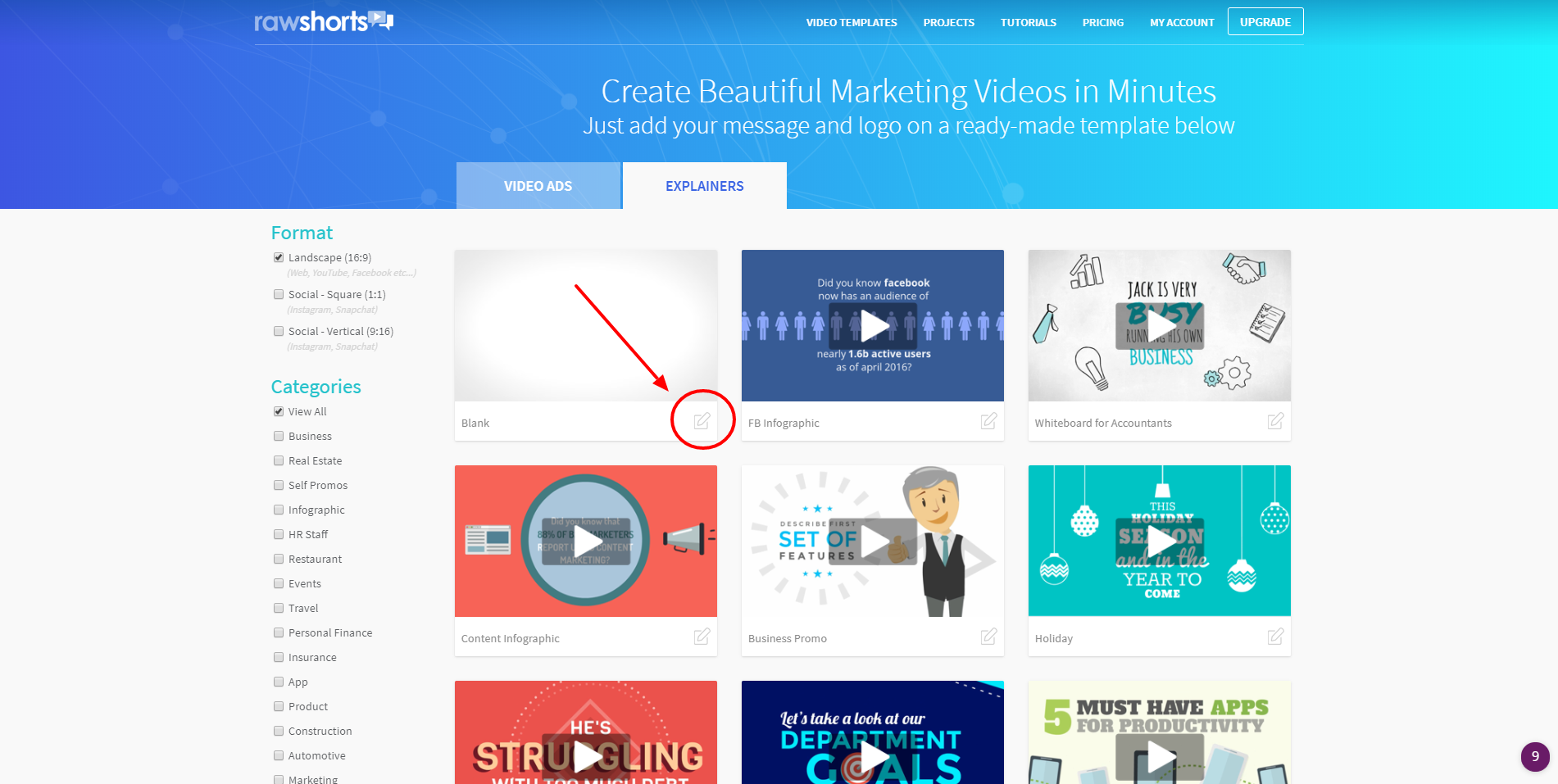Click the edit icon for Content Infographic
The width and height of the screenshot is (1558, 784).
point(702,637)
